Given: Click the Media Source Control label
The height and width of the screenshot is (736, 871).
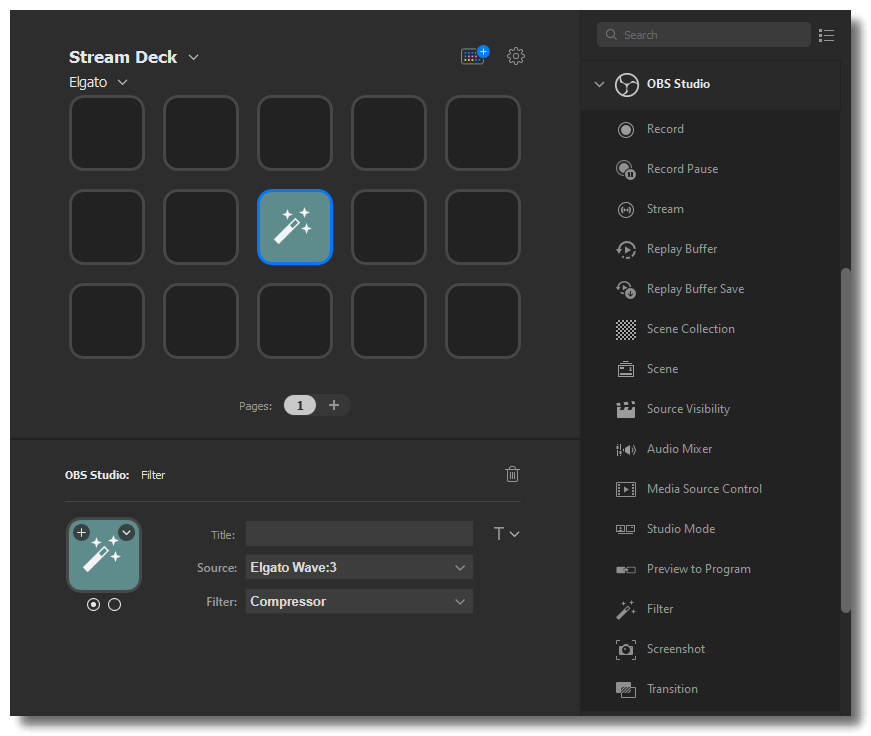Looking at the screenshot, I should click(x=704, y=489).
